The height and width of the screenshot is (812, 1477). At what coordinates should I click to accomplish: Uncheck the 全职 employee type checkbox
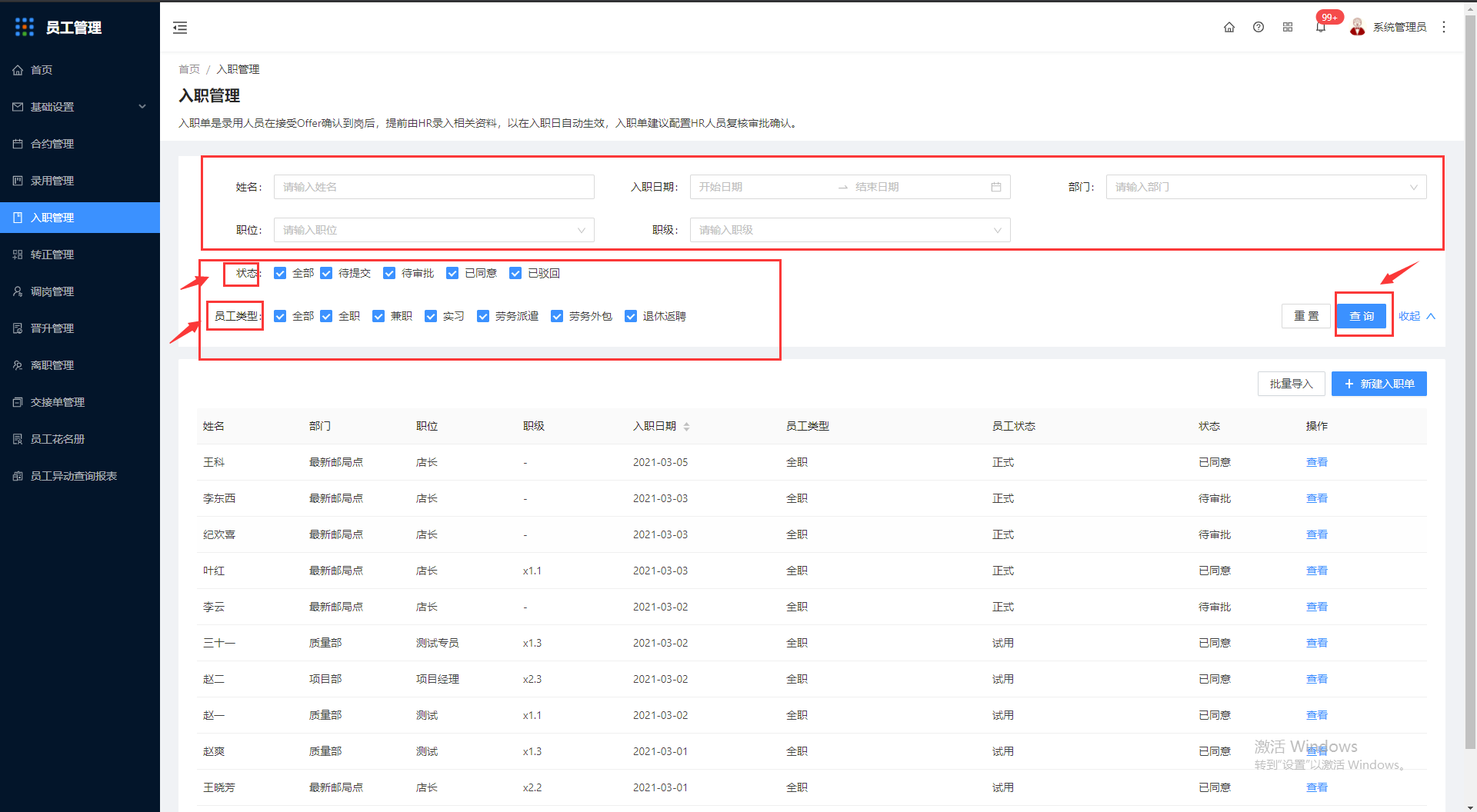326,316
